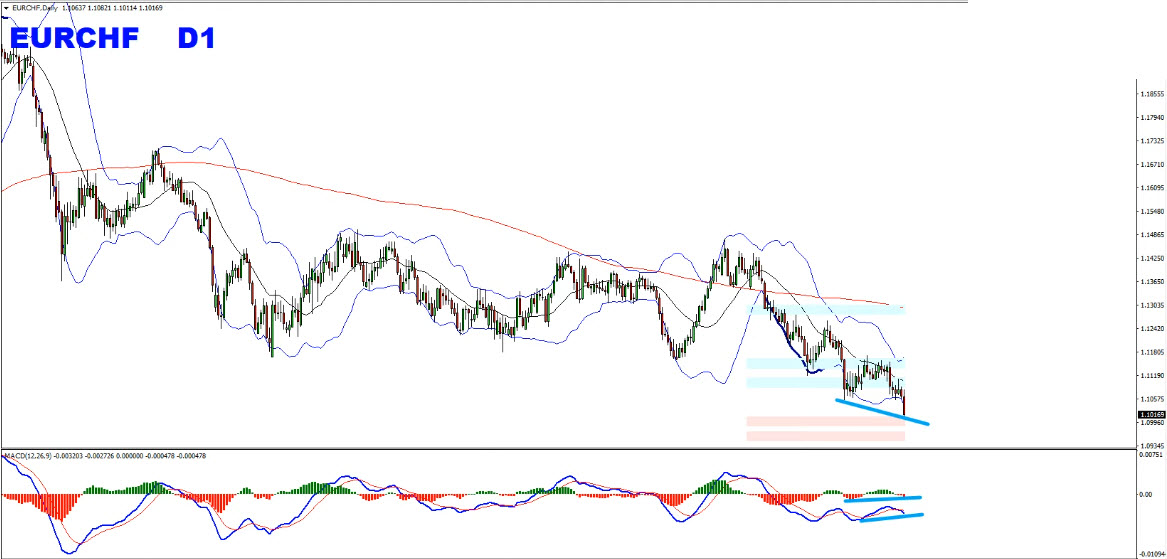Click the 1.14250 label on price axis
Screen dimensions: 1167x559
click(1152, 258)
